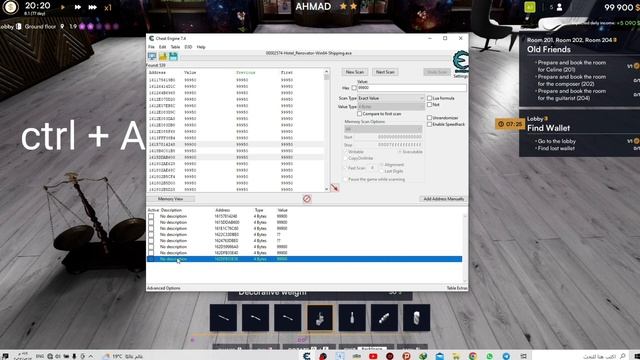The image size is (640, 360).
Task: Toggle the Hex checkbox
Action: (354, 88)
